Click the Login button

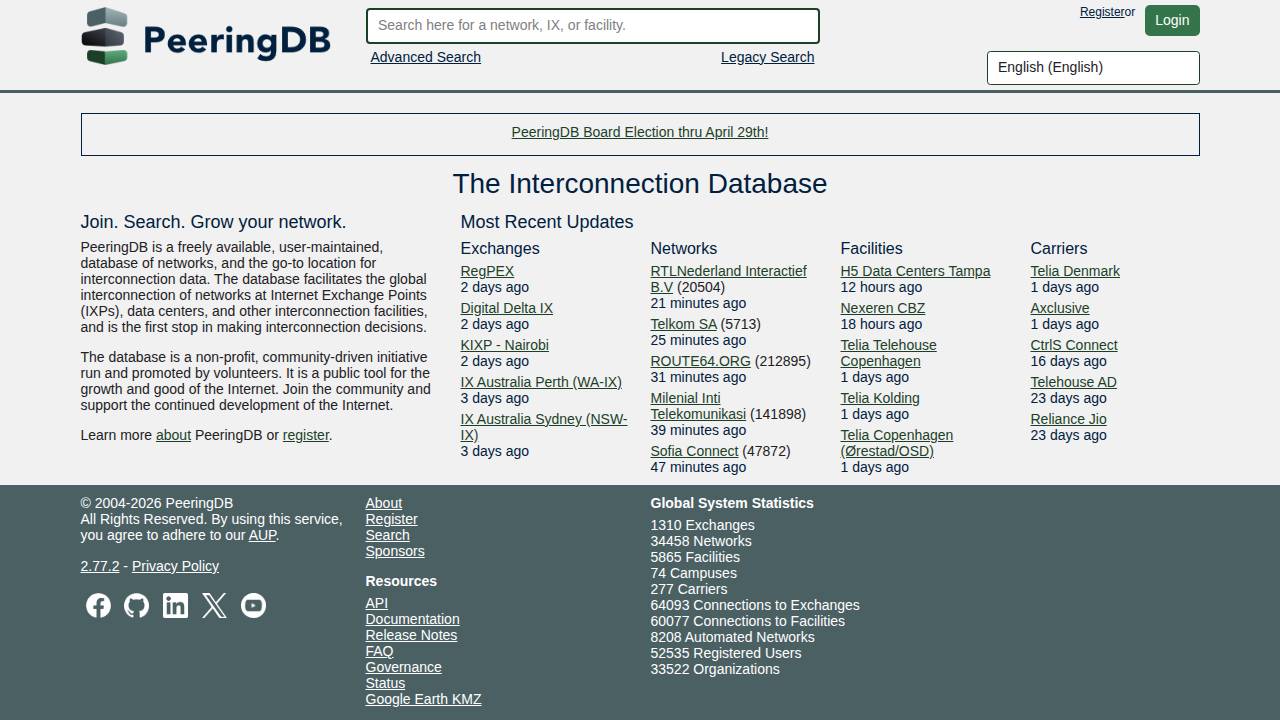[1171, 20]
